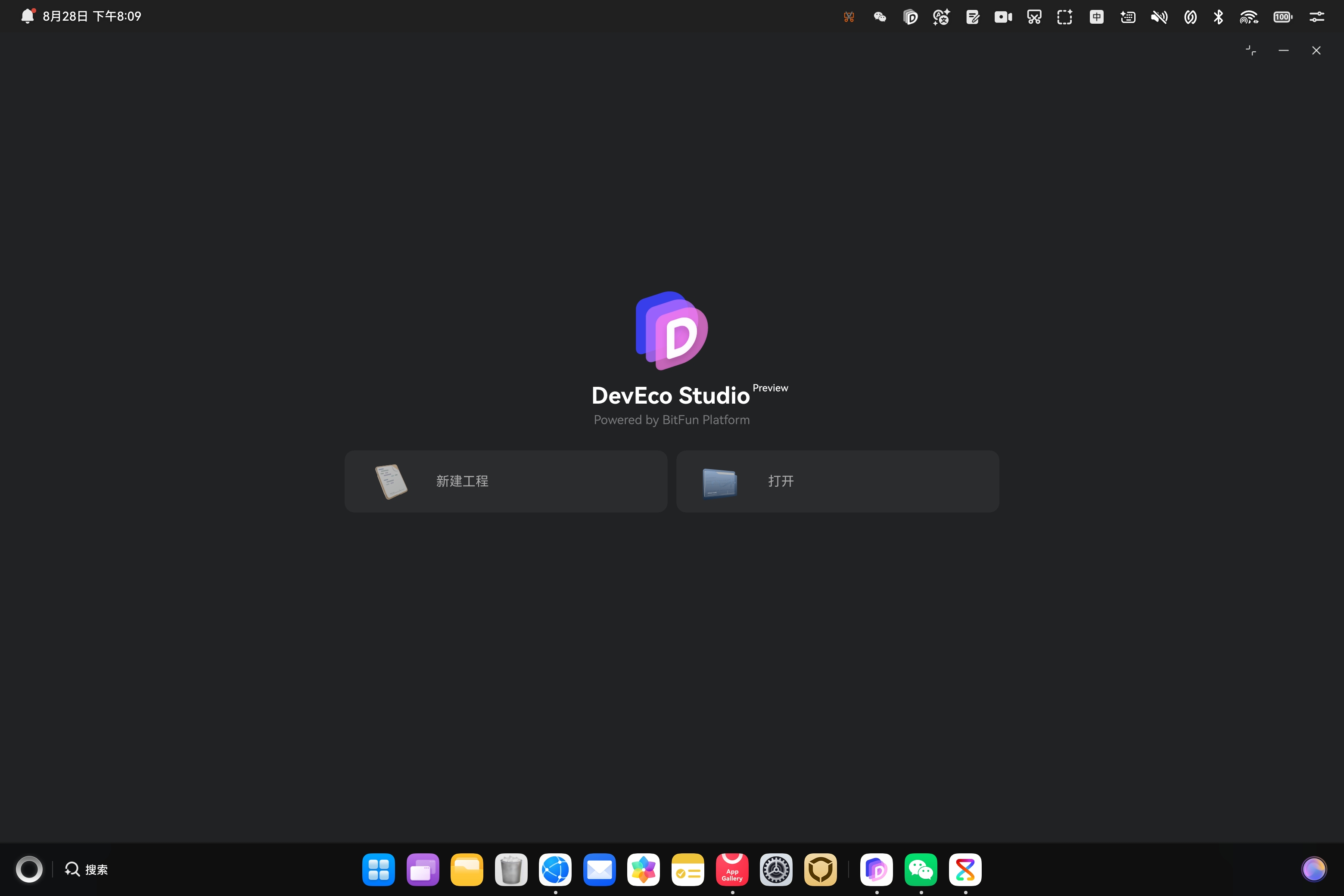Open the gold shield security app in the dock
Image resolution: width=1344 pixels, height=896 pixels.
[x=821, y=869]
